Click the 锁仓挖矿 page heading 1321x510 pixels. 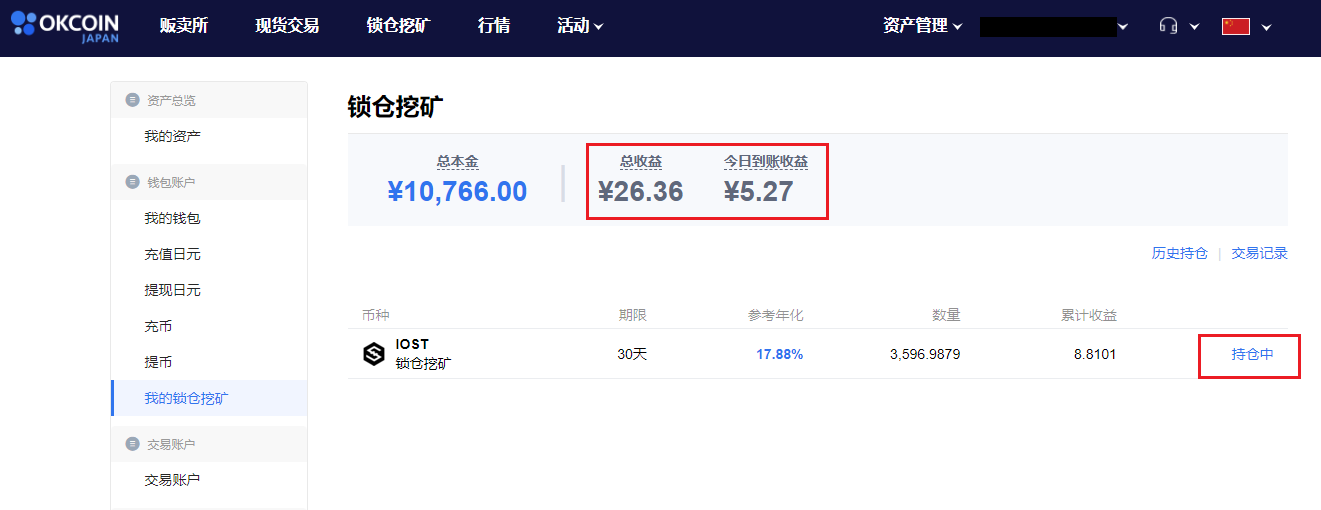(x=395, y=107)
